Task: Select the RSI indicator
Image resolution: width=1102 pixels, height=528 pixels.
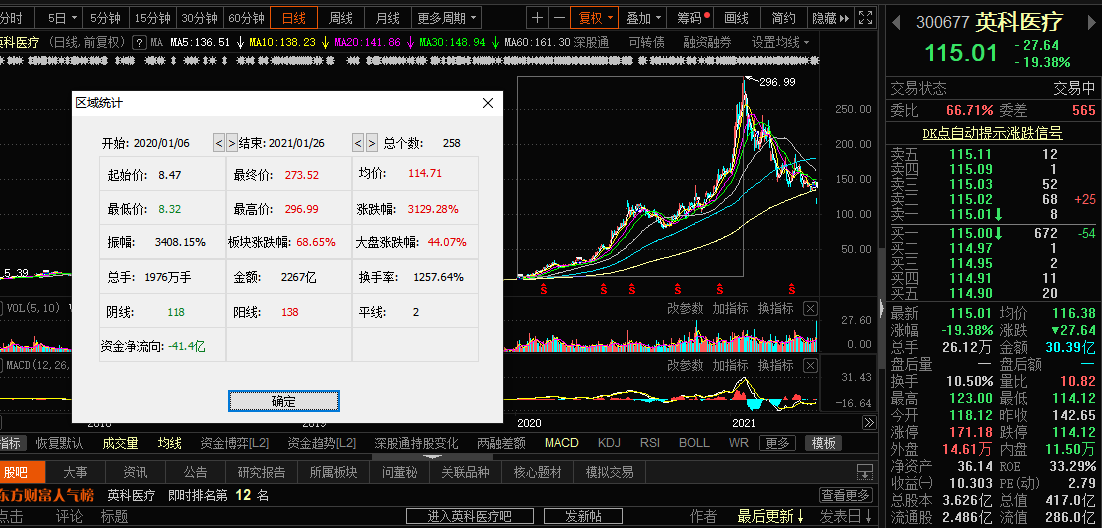Action: (649, 443)
